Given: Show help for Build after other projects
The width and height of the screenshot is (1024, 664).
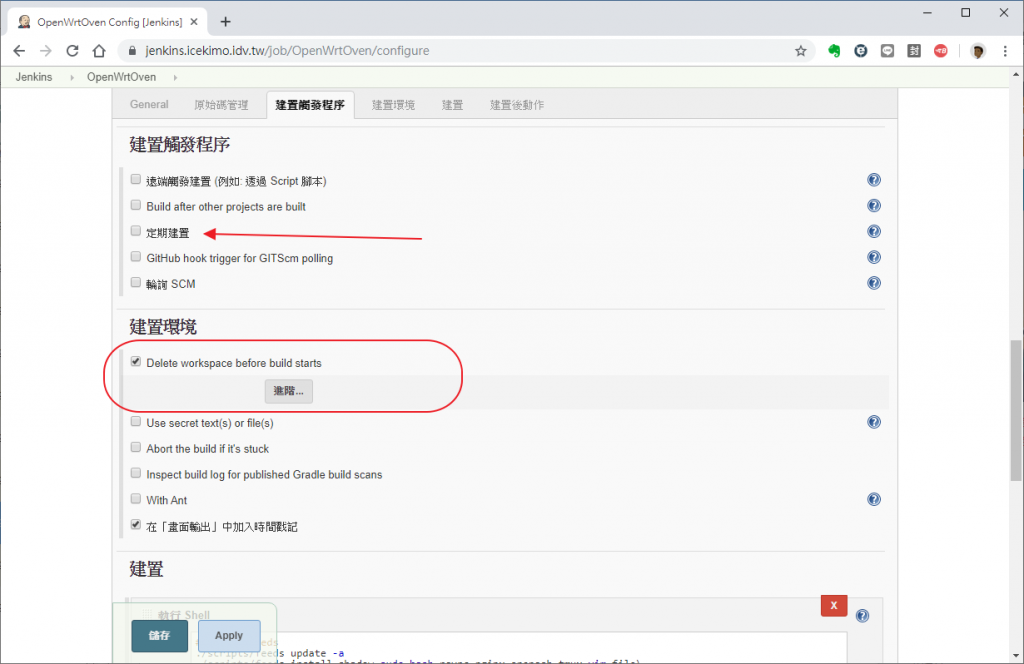Looking at the screenshot, I should pos(874,206).
